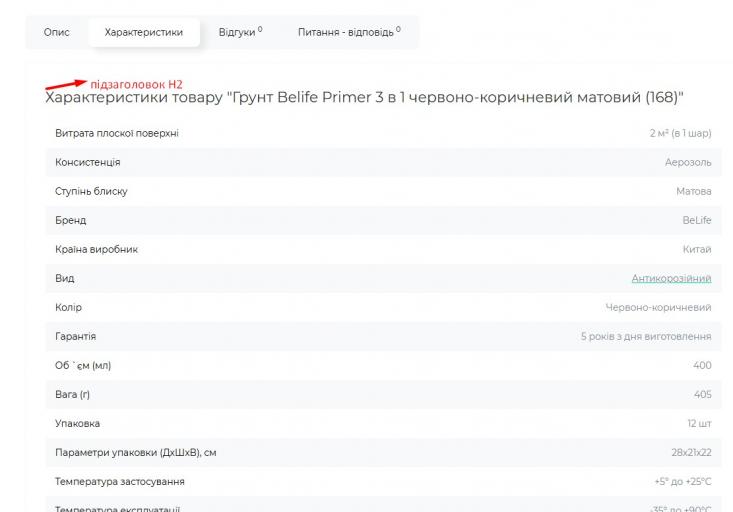Switch to the Відгуки tab
Screen dimensions: 733x512
(240, 32)
